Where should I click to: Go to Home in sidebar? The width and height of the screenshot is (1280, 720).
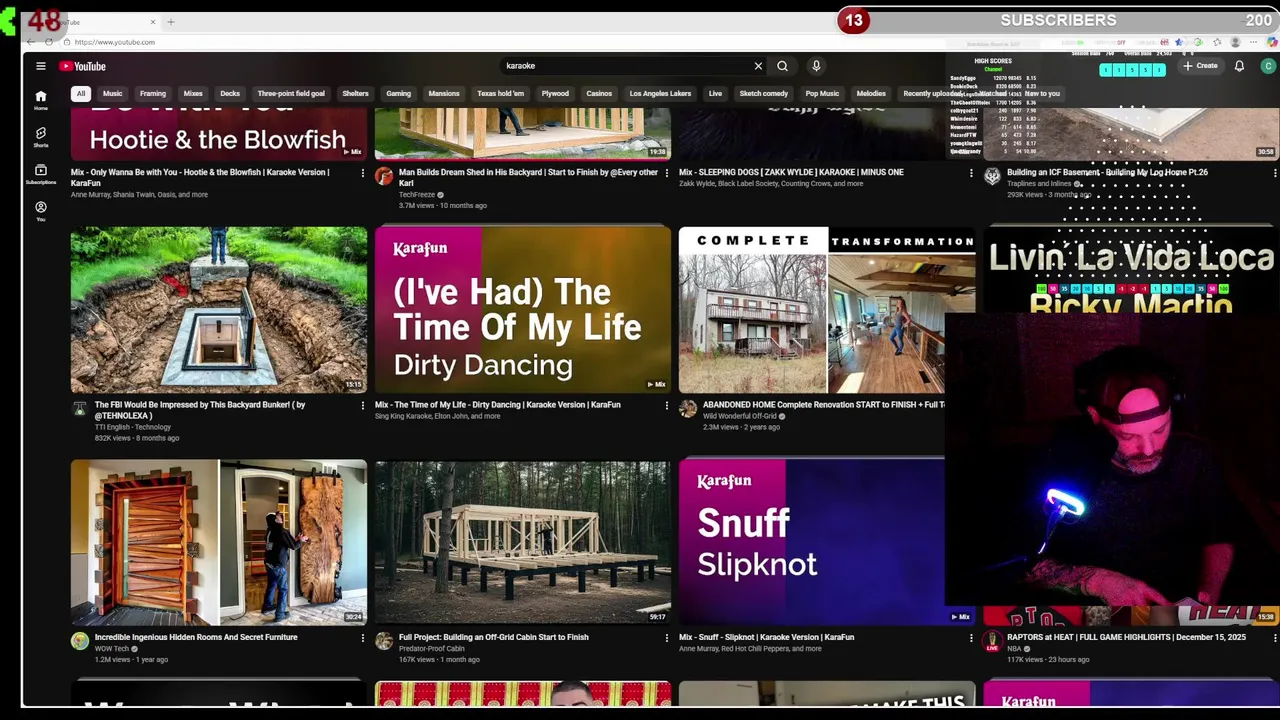[41, 100]
